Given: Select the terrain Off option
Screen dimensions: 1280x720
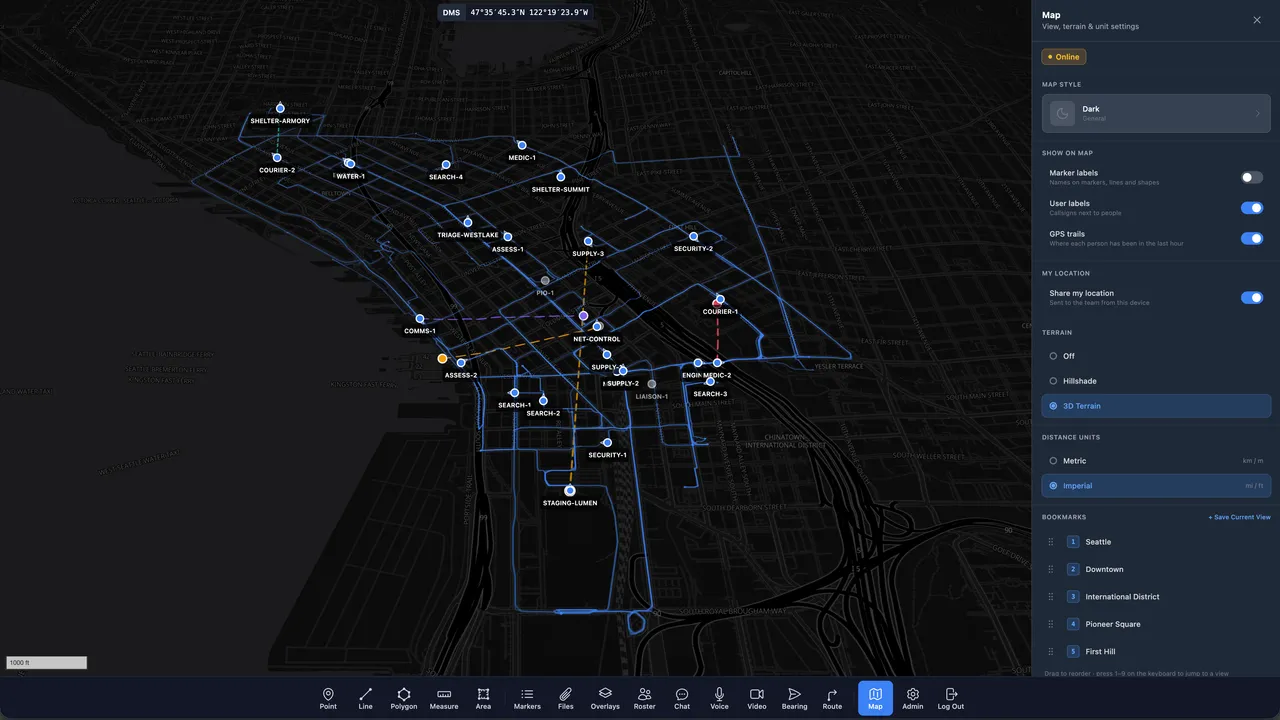Looking at the screenshot, I should pos(1157,356).
